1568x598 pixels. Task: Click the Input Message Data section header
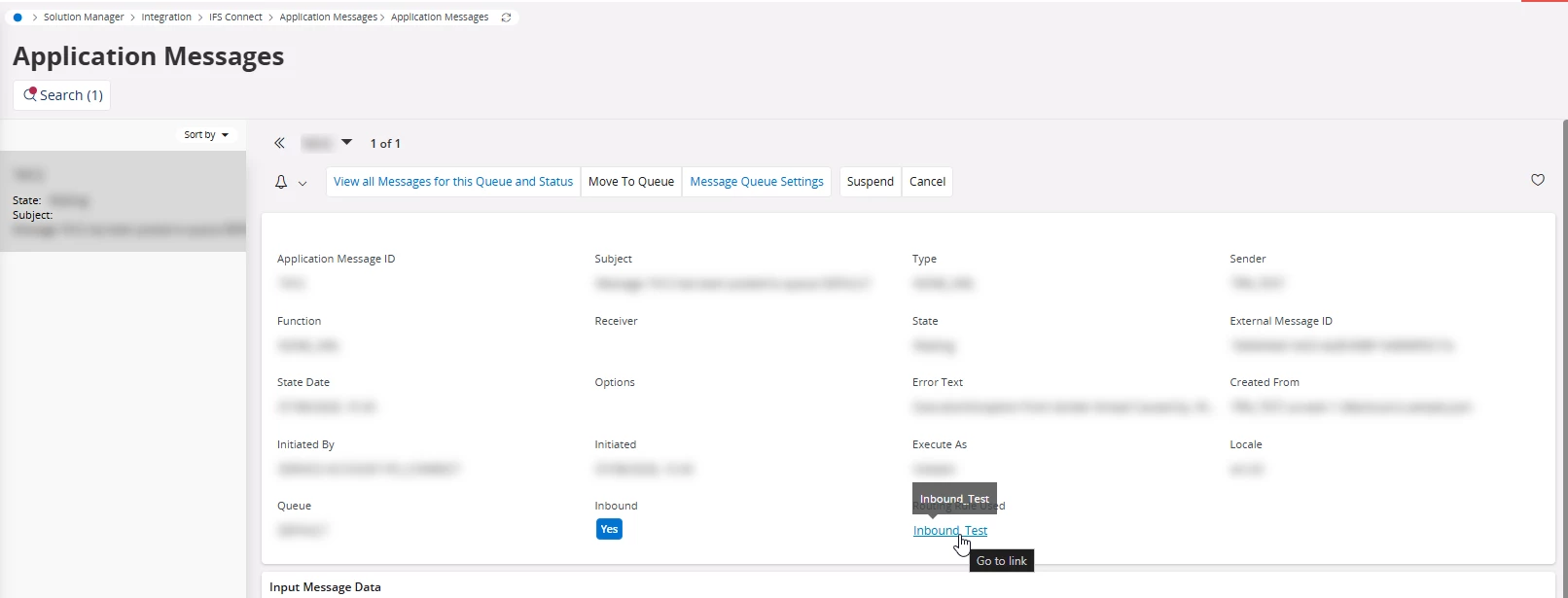(x=325, y=587)
